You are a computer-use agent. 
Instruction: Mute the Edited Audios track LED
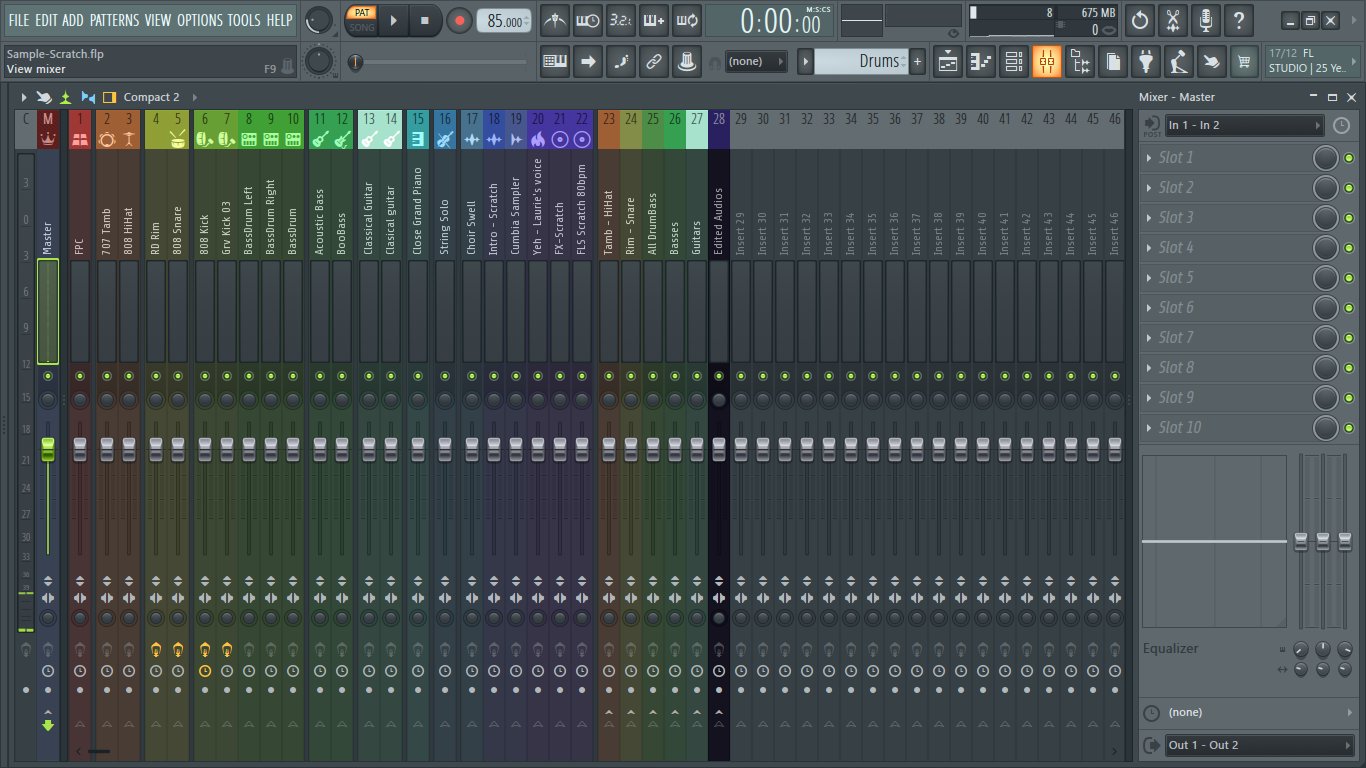[x=719, y=376]
